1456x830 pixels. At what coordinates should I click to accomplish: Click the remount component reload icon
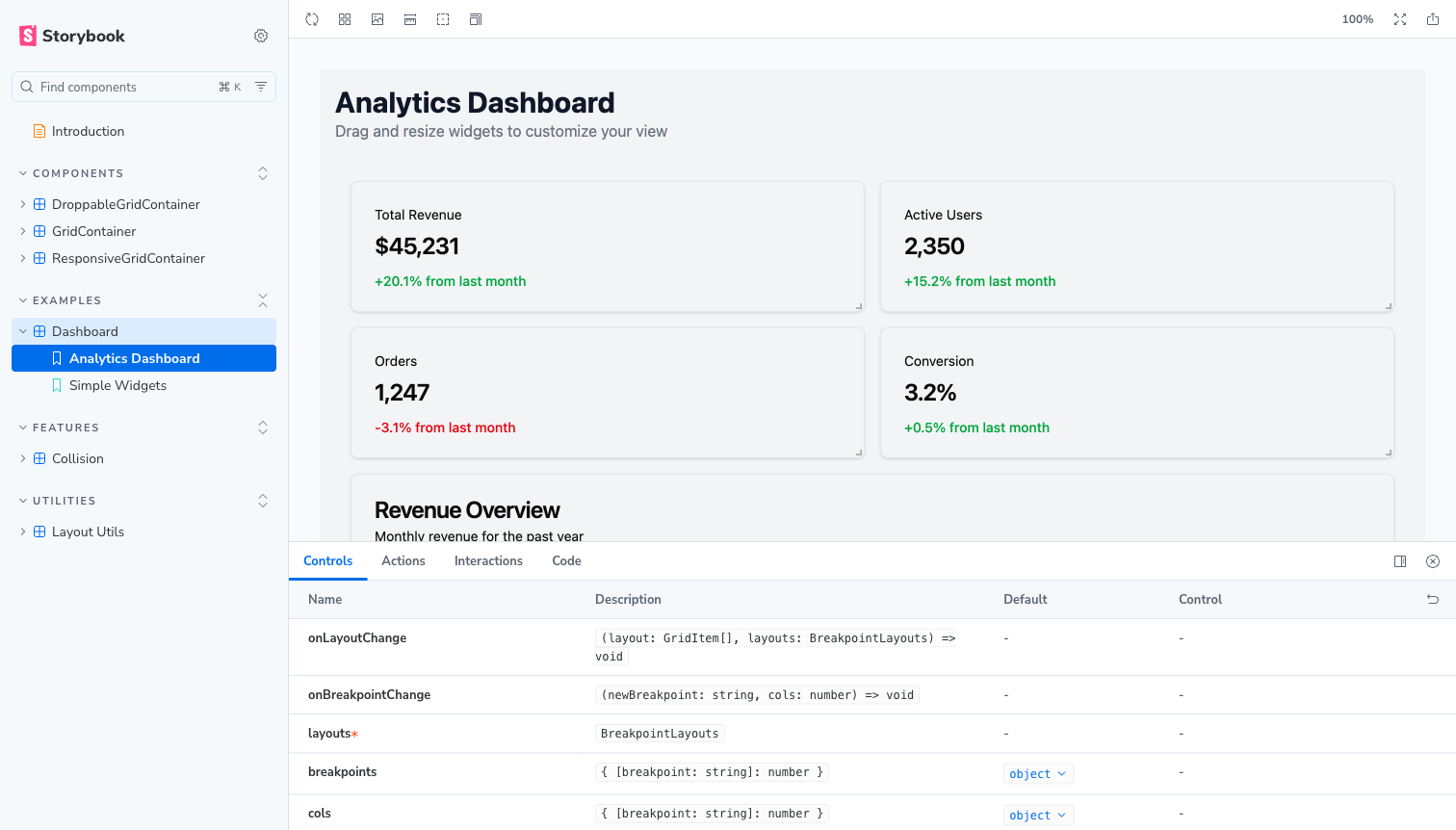pyautogui.click(x=312, y=19)
